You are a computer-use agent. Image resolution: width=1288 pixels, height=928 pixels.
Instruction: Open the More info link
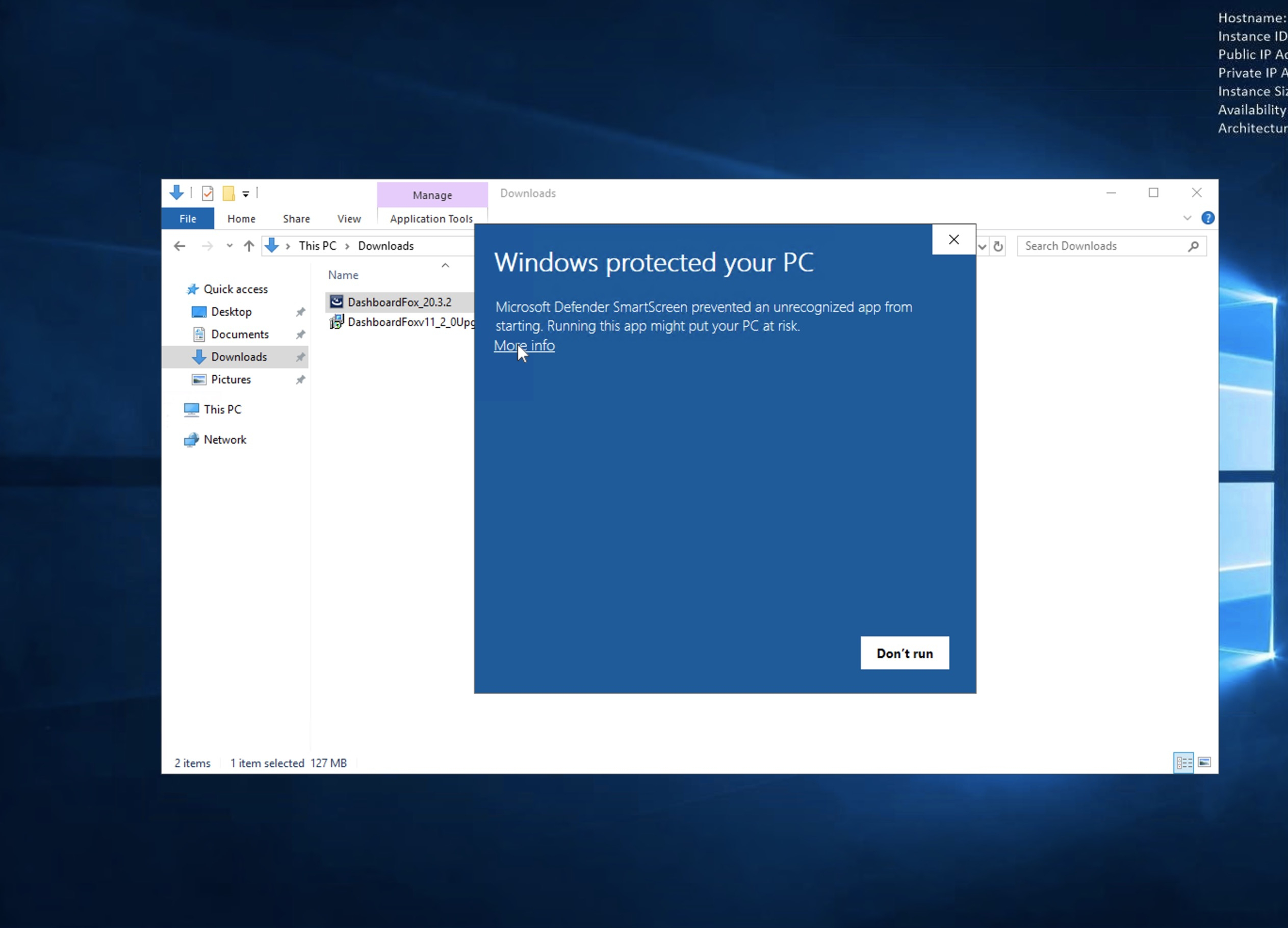pos(524,345)
